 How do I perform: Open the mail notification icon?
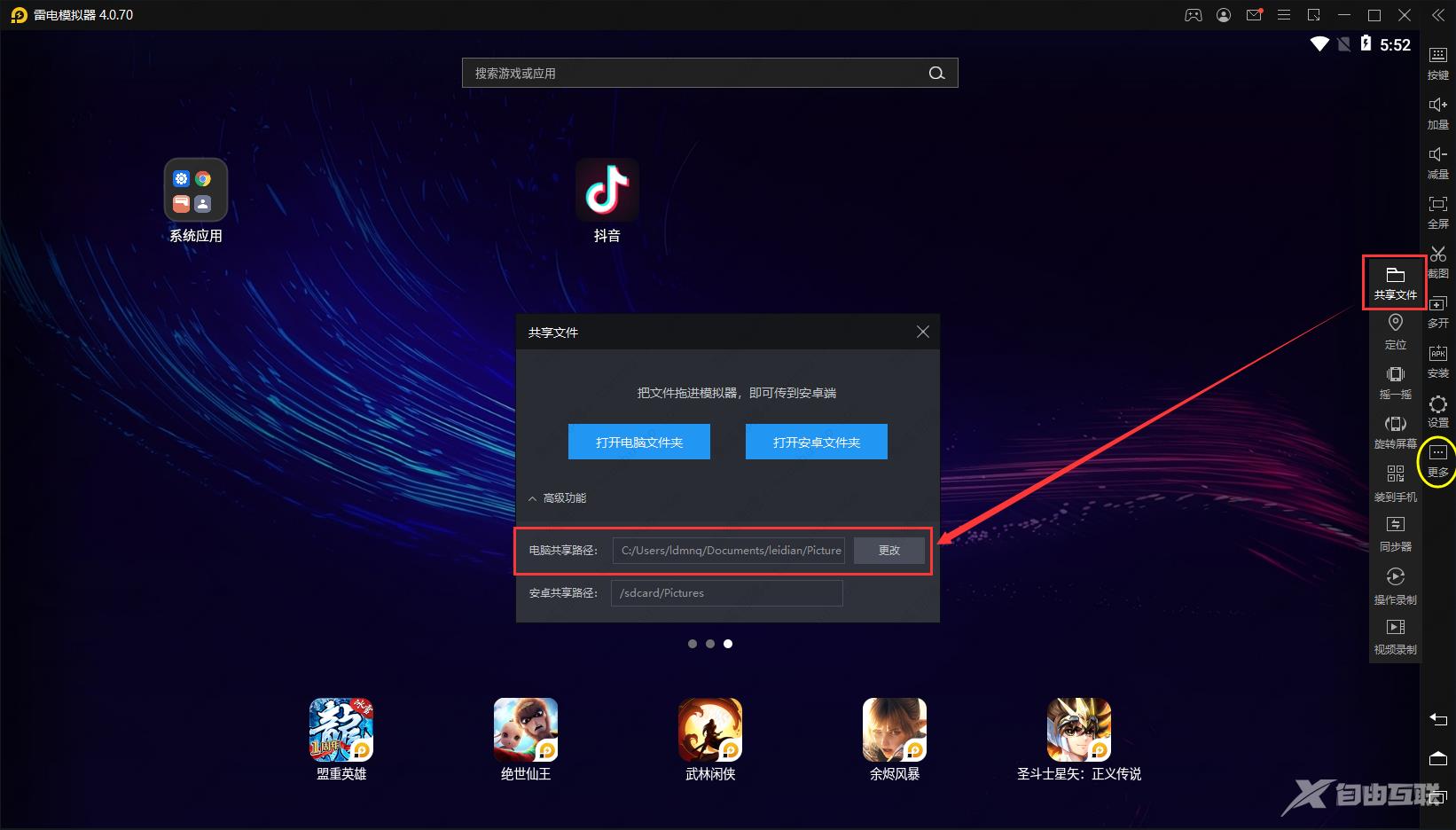click(1254, 15)
